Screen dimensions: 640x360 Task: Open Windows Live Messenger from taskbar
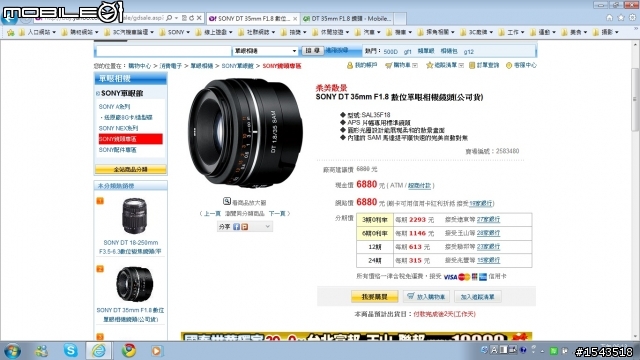(41, 351)
